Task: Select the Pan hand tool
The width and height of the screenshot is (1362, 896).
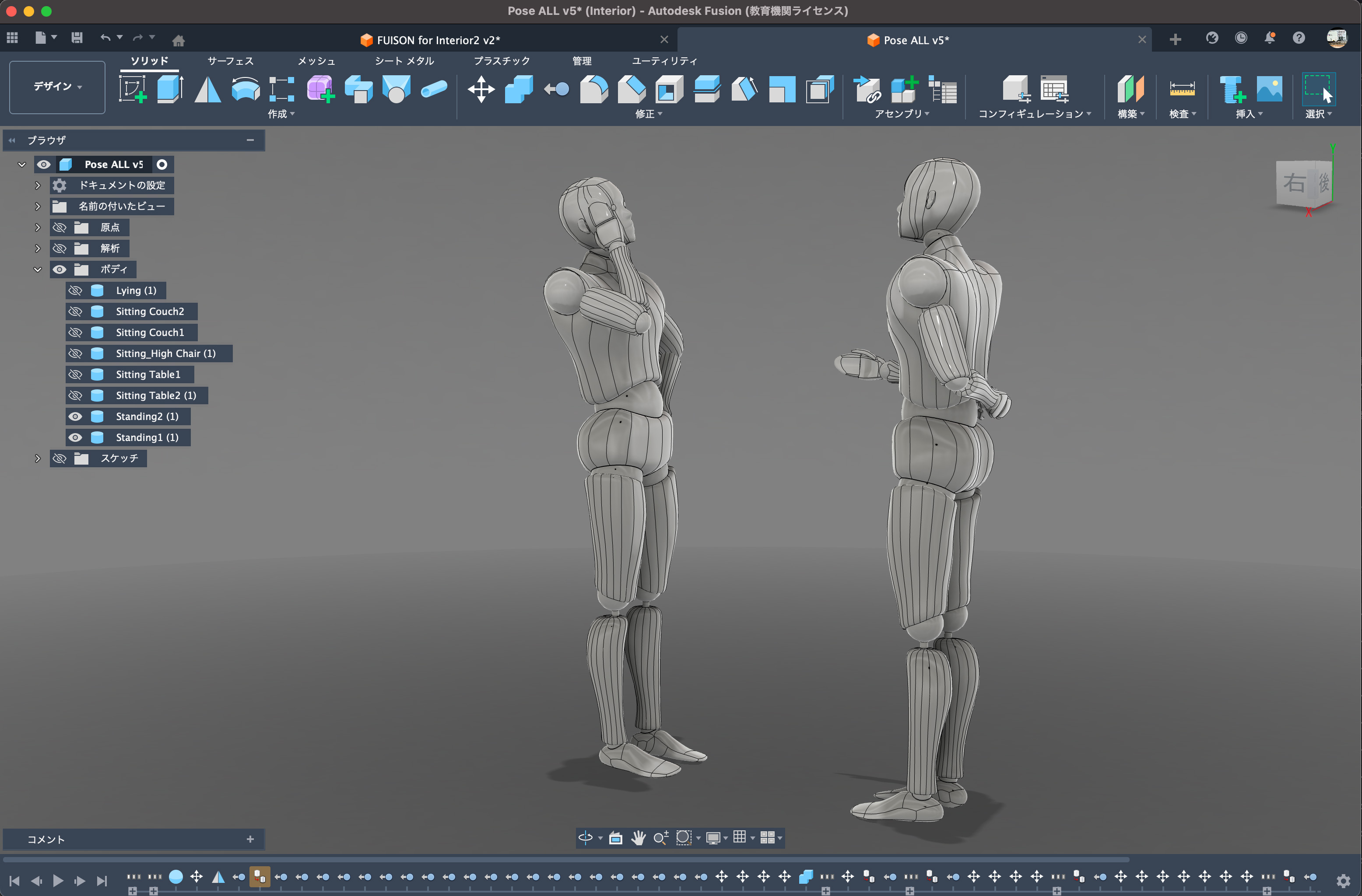Action: pyautogui.click(x=638, y=838)
